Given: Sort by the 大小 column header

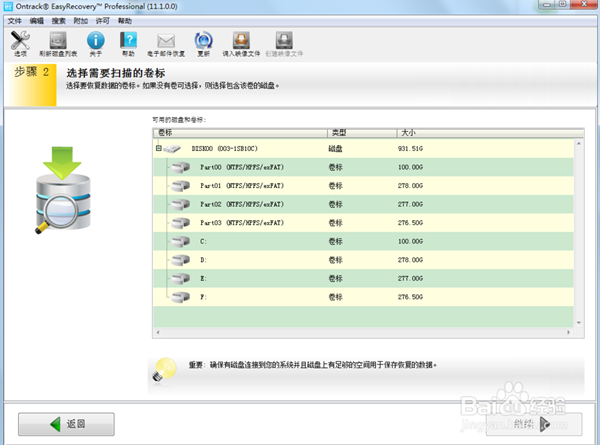Looking at the screenshot, I should [x=490, y=133].
